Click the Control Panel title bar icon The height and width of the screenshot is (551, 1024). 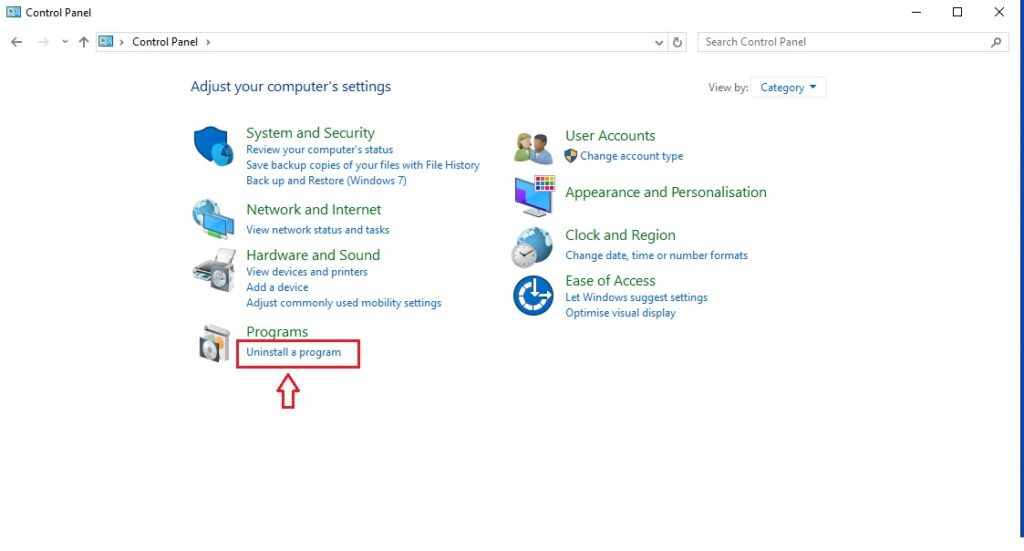pyautogui.click(x=13, y=12)
